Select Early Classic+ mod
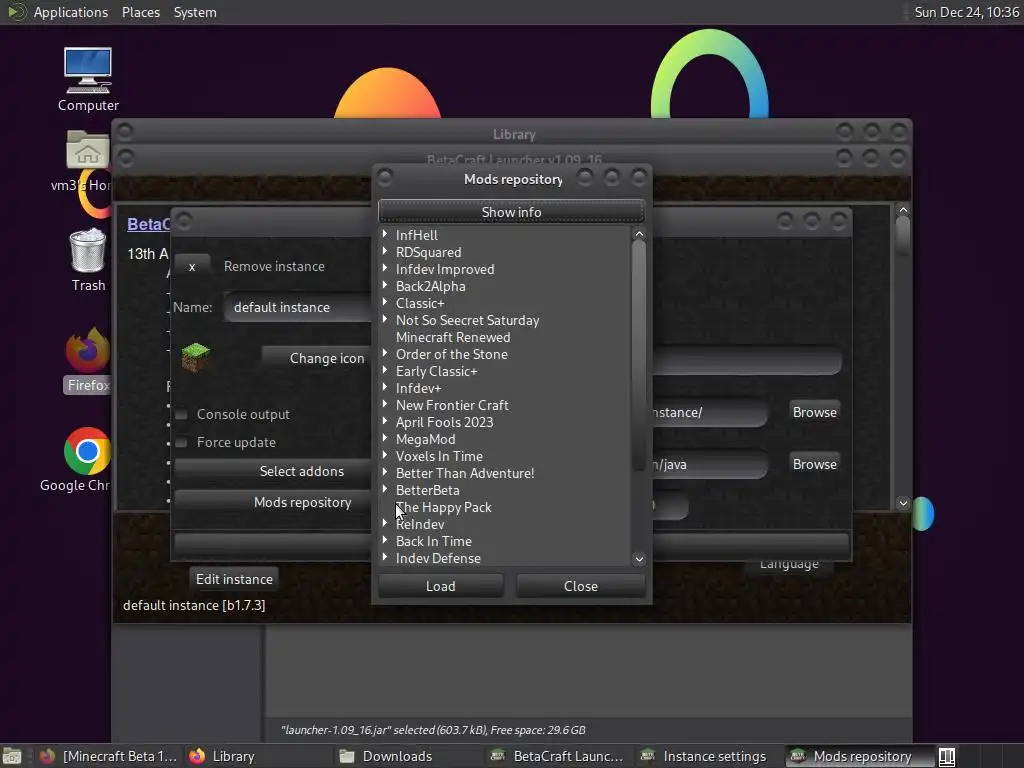Screen dimensions: 1024x768 437,372
